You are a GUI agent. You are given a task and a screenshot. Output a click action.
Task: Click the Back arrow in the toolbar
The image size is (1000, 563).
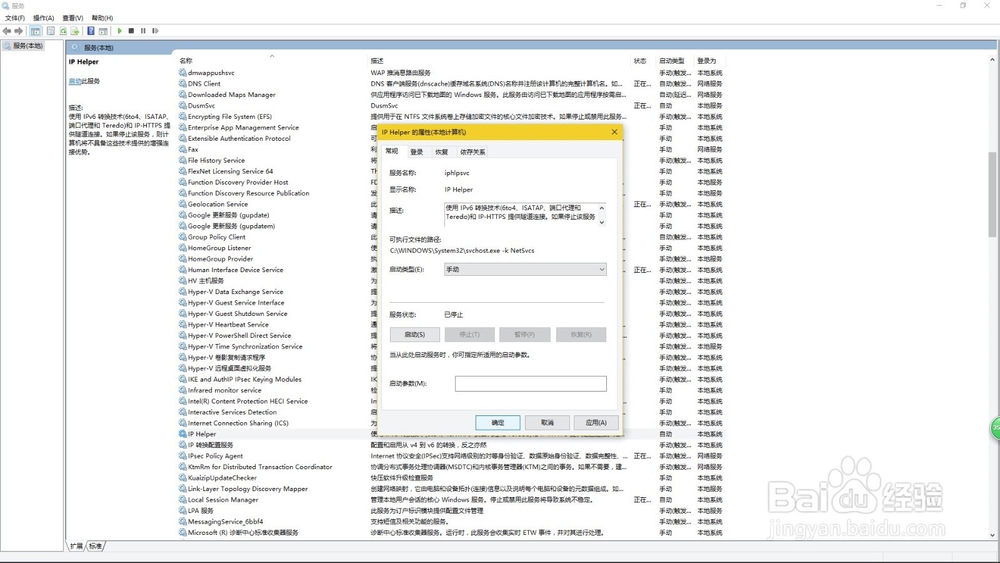click(x=7, y=31)
